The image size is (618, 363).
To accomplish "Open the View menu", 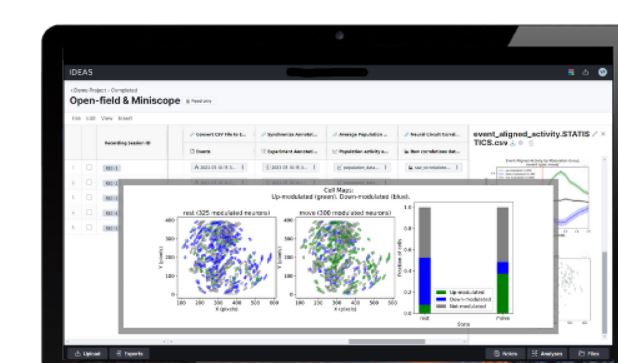I will pos(107,118).
